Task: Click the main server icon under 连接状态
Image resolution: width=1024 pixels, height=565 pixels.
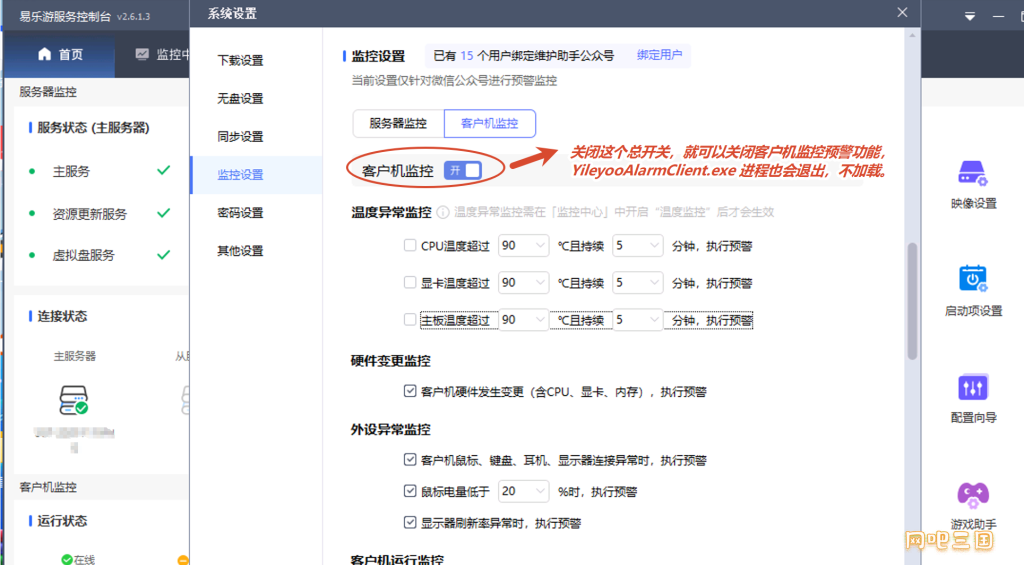Action: point(73,400)
